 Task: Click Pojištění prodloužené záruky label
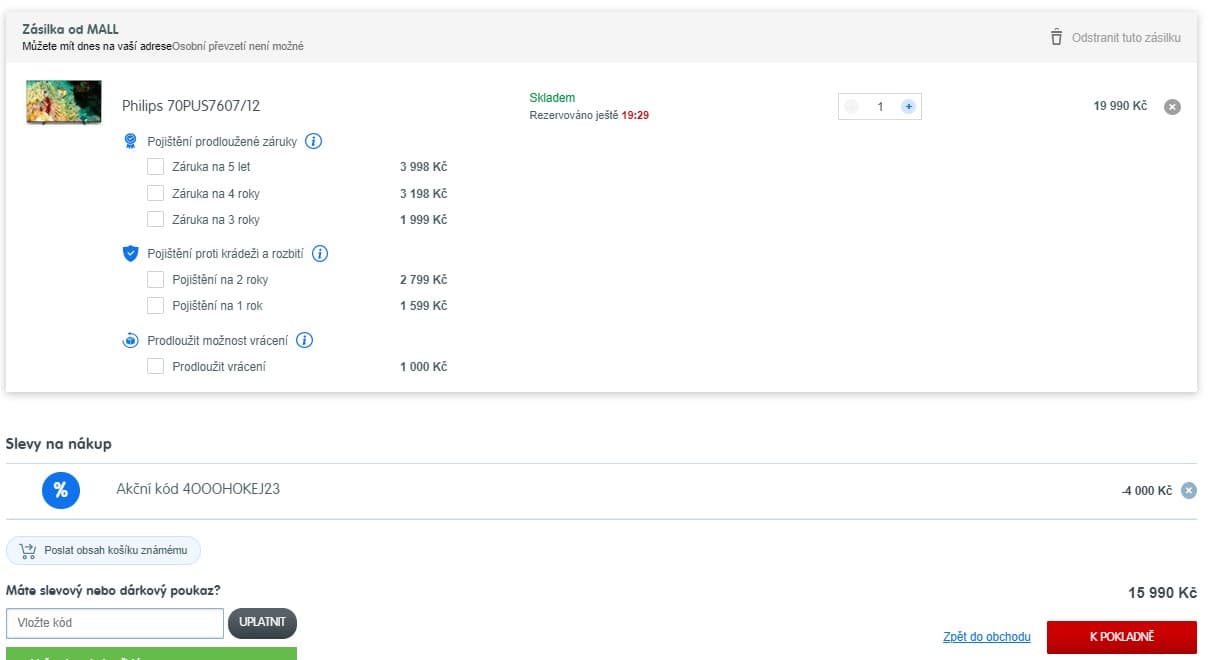tap(222, 141)
